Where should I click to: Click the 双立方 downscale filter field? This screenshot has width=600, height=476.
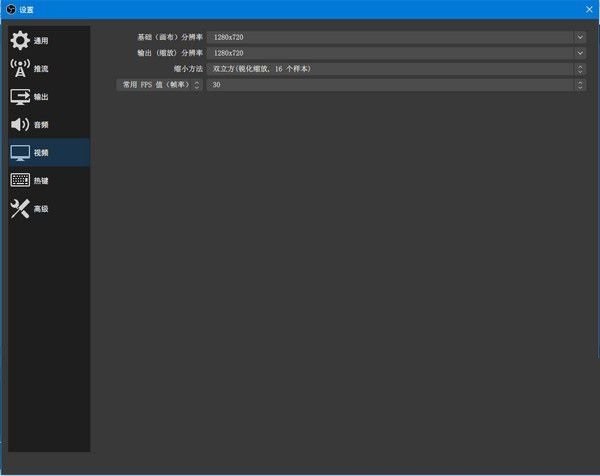tap(390, 69)
